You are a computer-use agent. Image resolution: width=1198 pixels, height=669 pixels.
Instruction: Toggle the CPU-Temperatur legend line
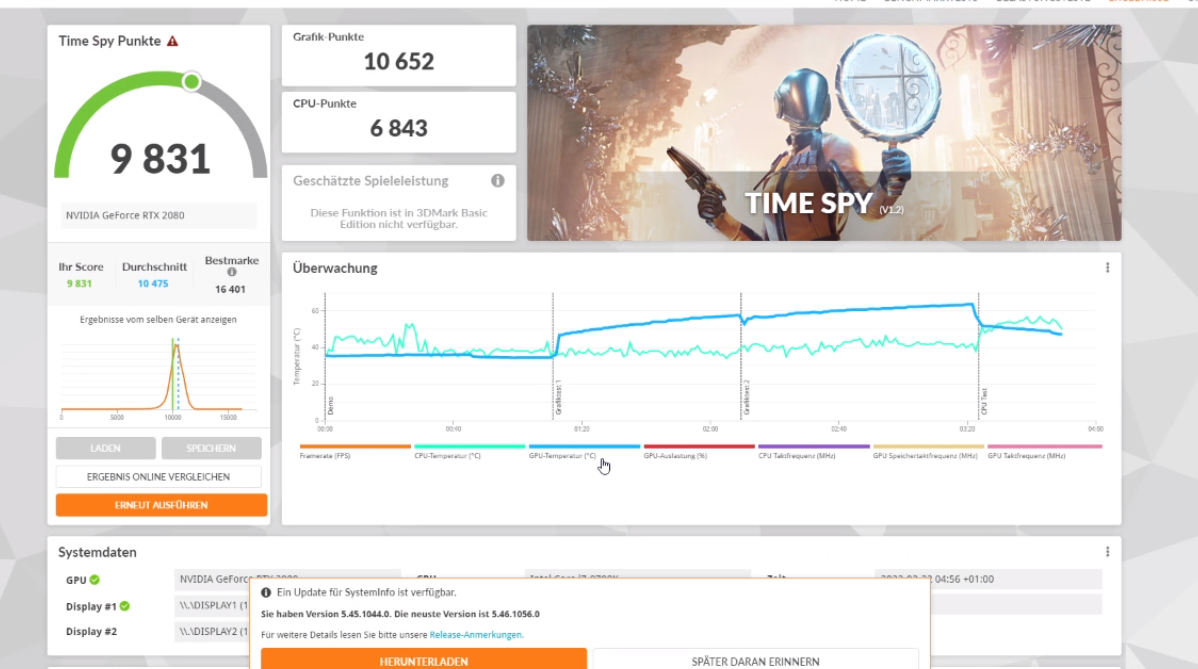click(469, 451)
